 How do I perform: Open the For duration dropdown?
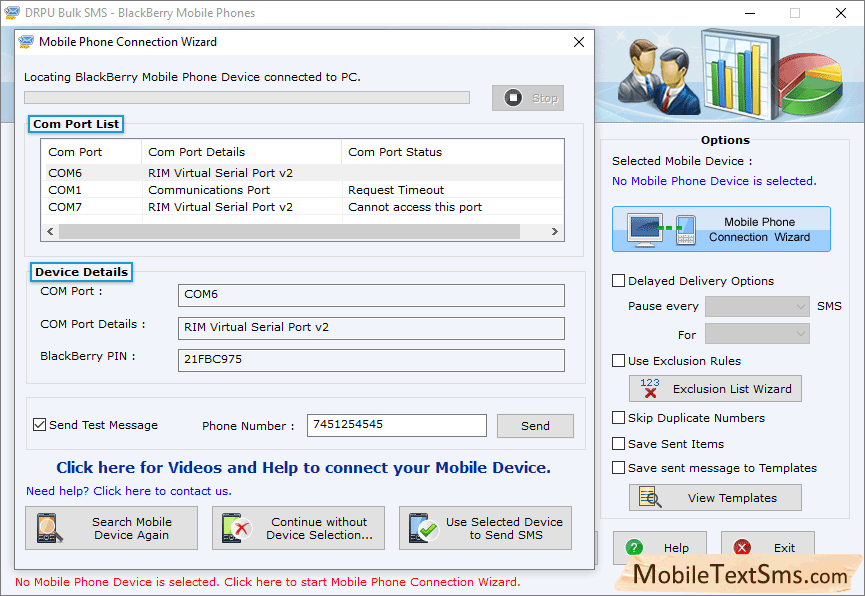coord(757,334)
